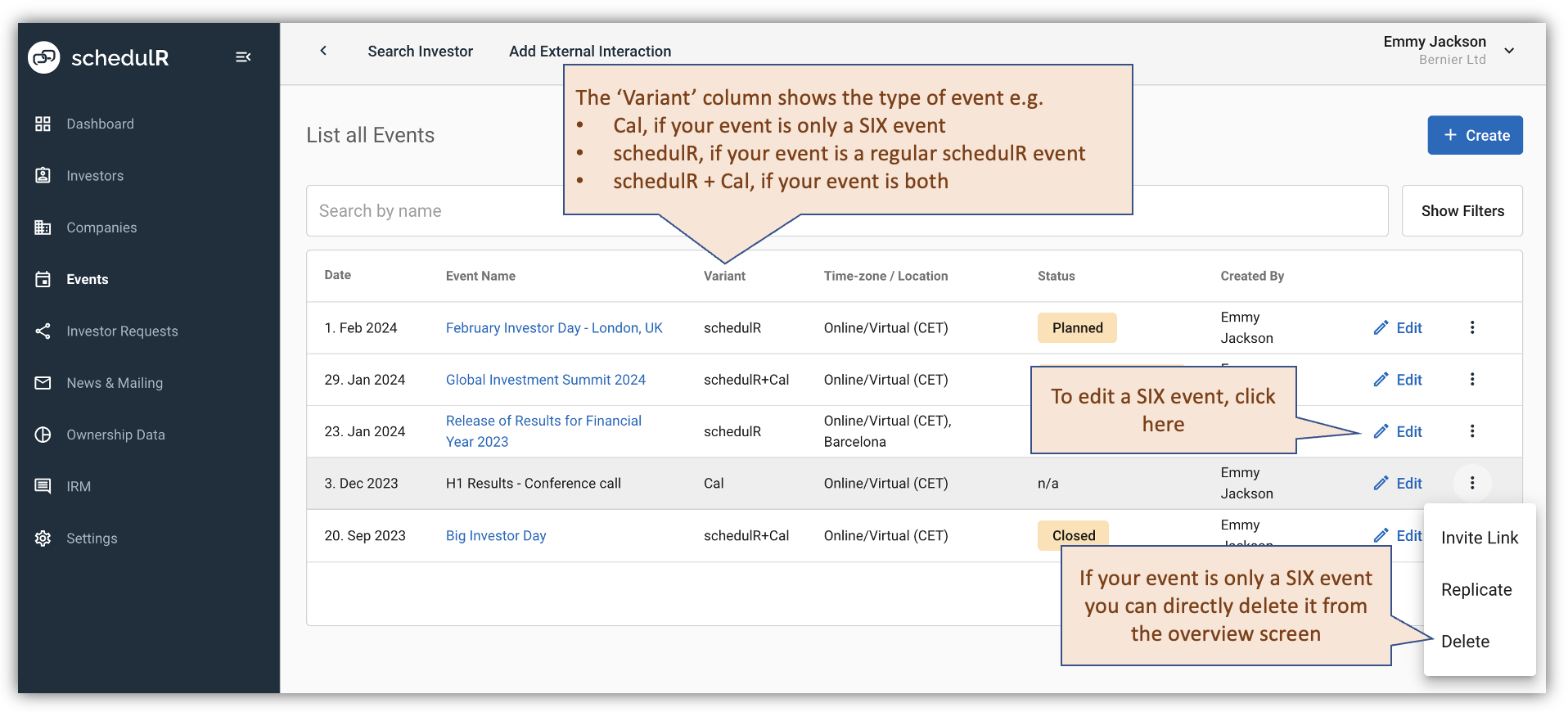The width and height of the screenshot is (1568, 712).
Task: Click the 3. Dec 2023 date cell
Action: click(361, 484)
